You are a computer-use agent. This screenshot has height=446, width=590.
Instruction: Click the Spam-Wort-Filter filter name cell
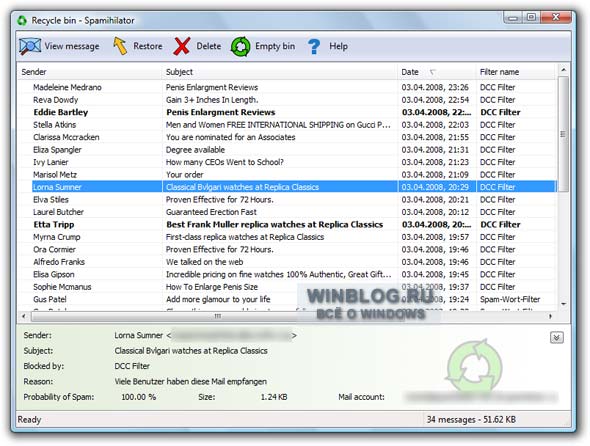[x=510, y=299]
